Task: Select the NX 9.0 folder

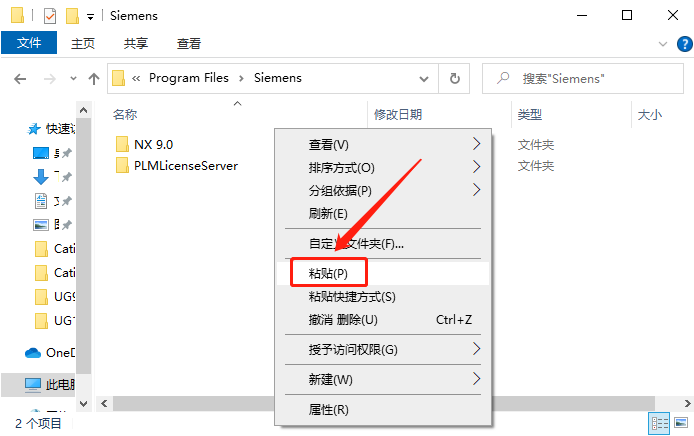Action: [x=153, y=144]
